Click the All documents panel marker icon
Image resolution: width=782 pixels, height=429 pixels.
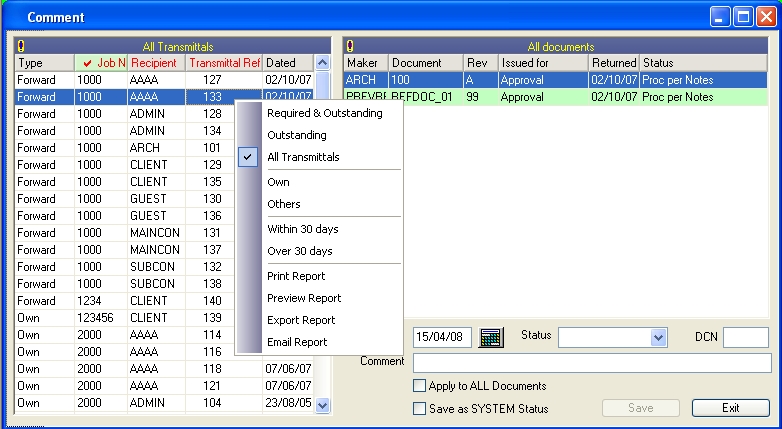tap(350, 46)
